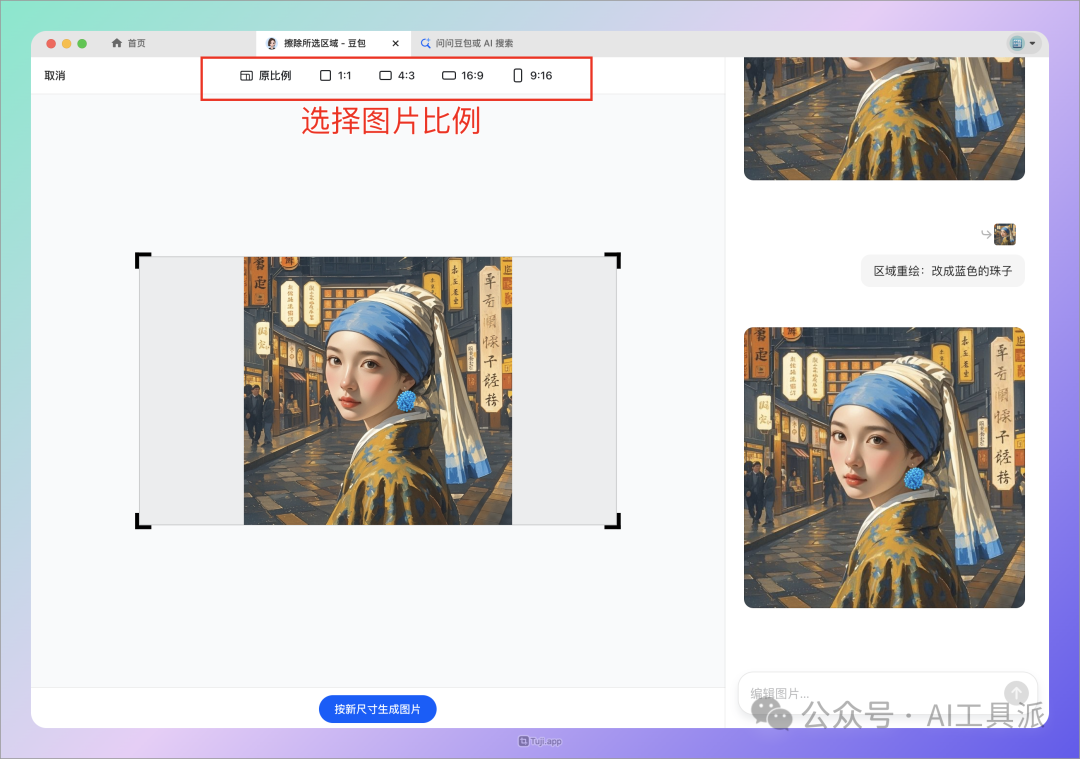Click the girl image in crop canvas
The image size is (1080, 759).
pyautogui.click(x=377, y=391)
